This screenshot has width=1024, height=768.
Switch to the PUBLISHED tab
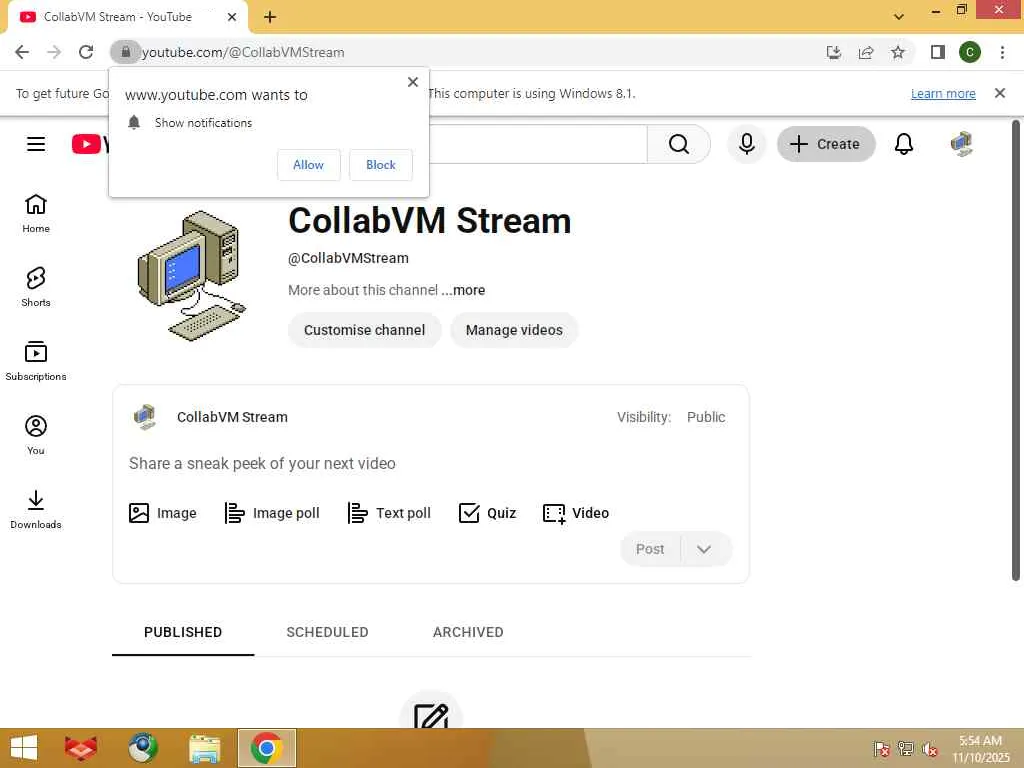pyautogui.click(x=183, y=632)
